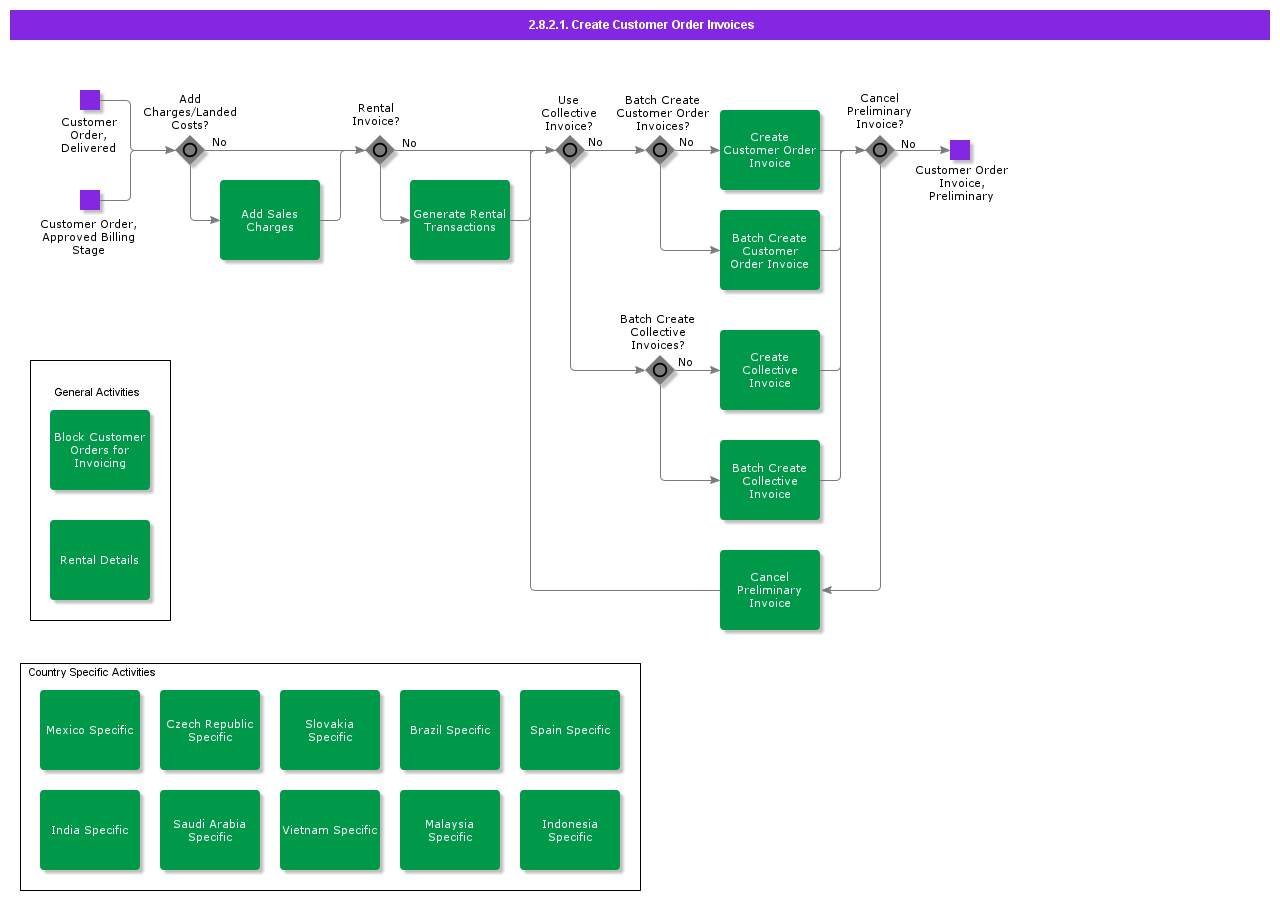Click the Batch Create Customer Order Invoices decision

pyautogui.click(x=660, y=150)
